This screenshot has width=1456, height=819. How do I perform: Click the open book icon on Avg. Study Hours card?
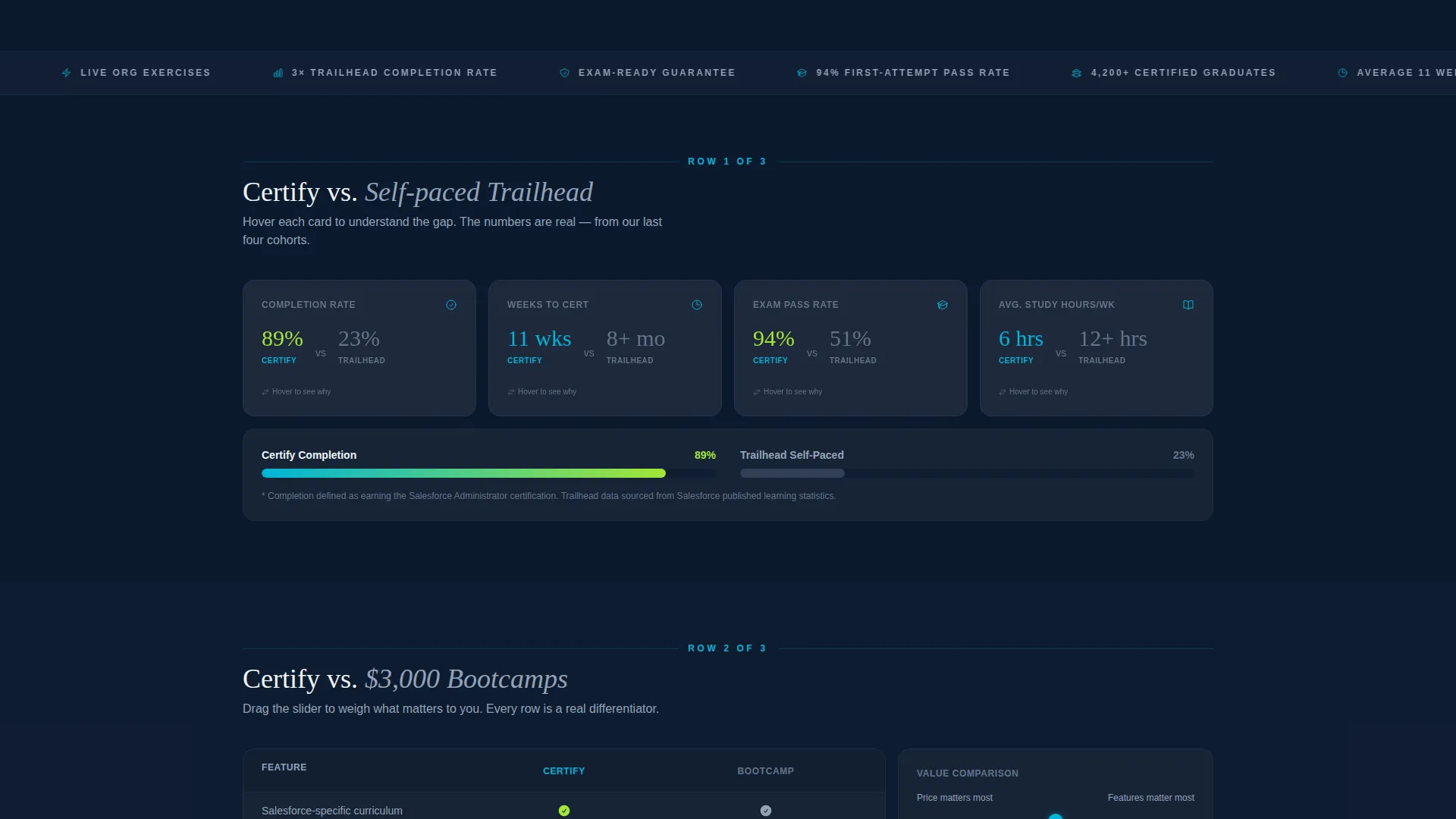[x=1188, y=305]
